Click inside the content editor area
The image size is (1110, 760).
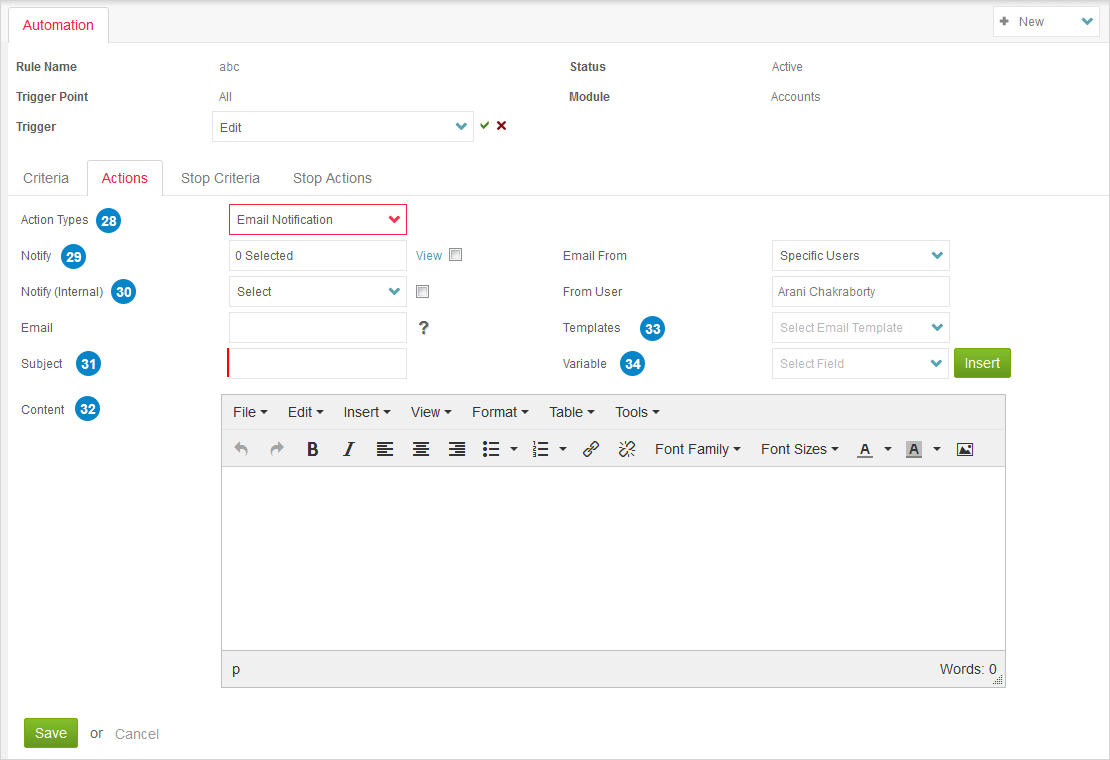[x=613, y=558]
